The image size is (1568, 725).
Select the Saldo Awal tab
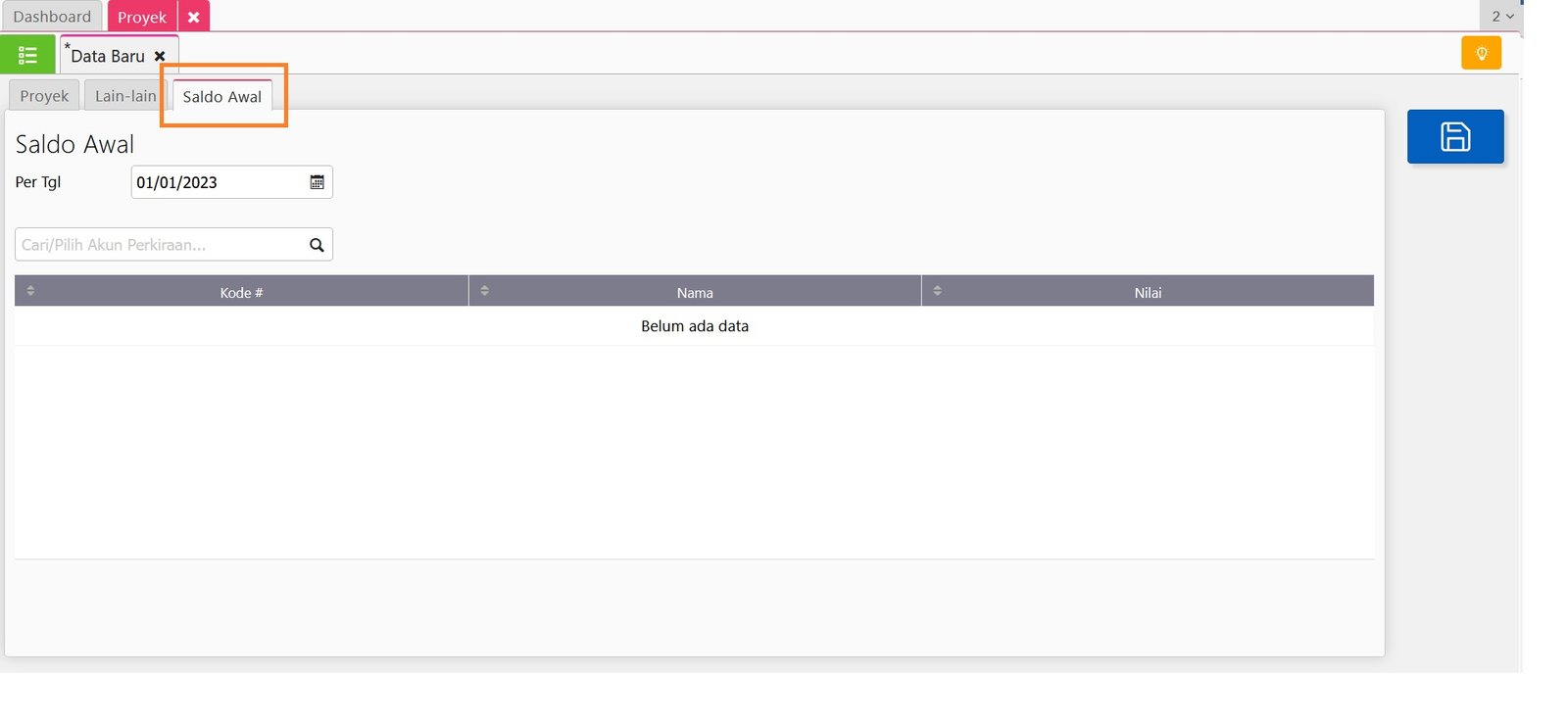pyautogui.click(x=221, y=97)
